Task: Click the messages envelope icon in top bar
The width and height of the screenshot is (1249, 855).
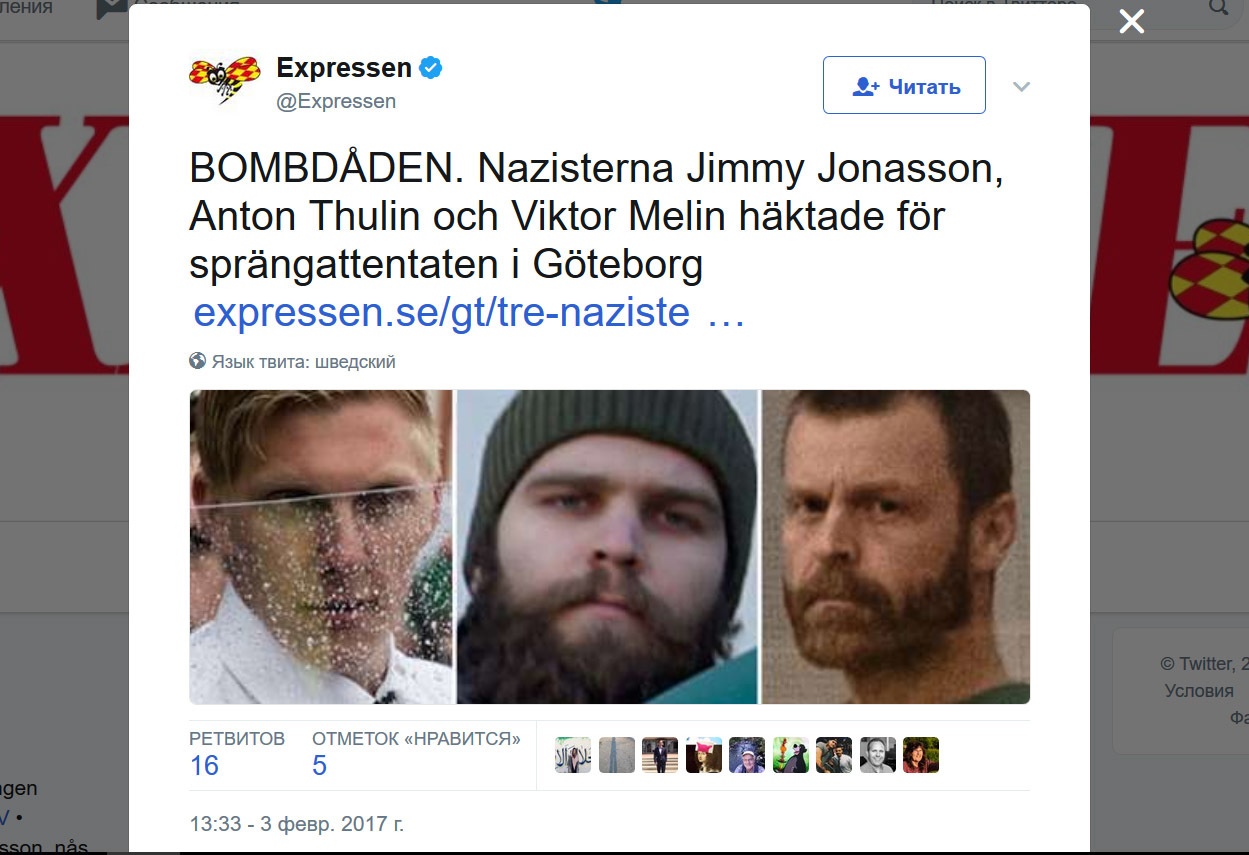Action: [111, 8]
